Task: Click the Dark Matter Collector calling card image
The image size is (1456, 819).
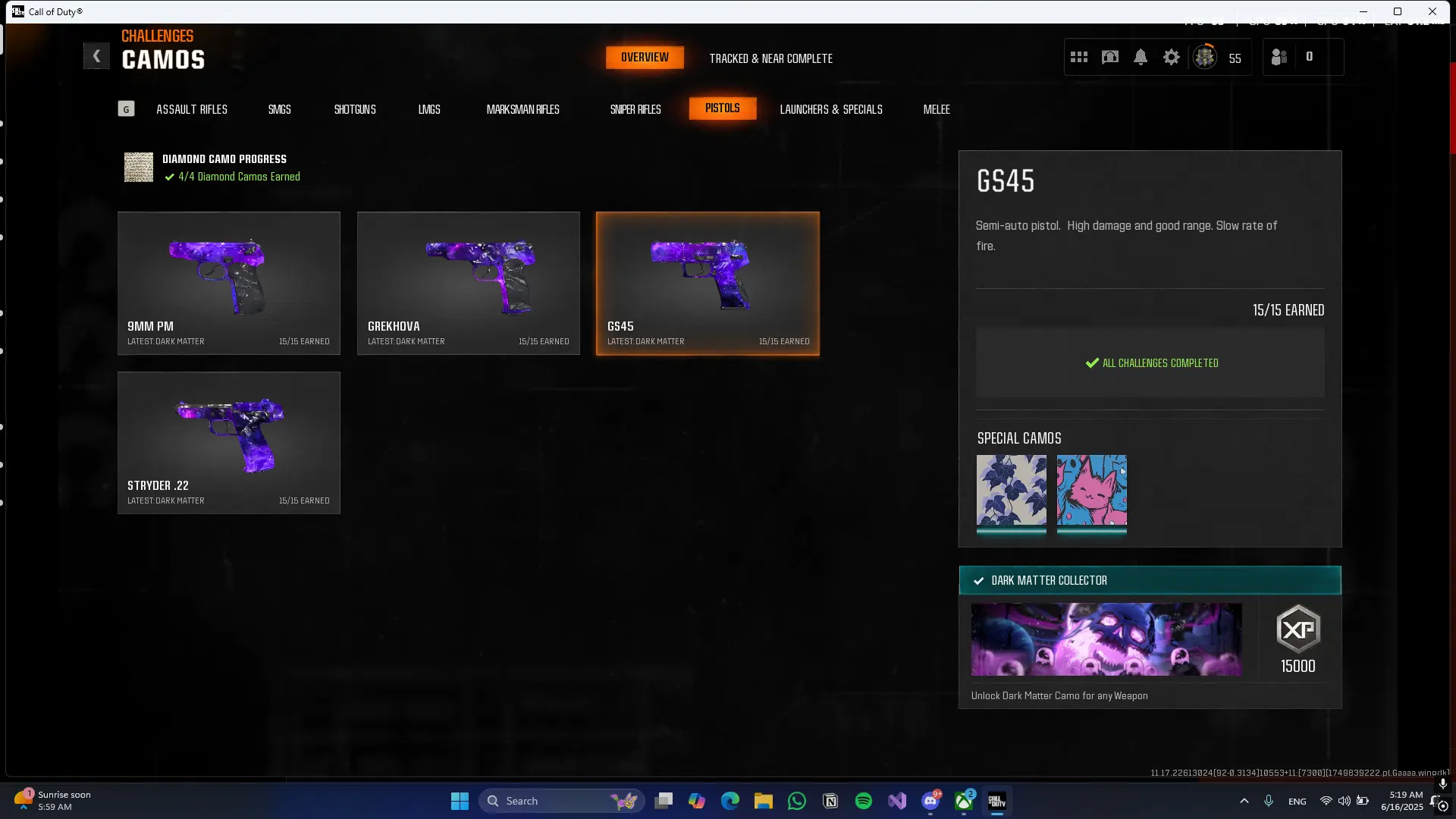Action: [x=1106, y=639]
